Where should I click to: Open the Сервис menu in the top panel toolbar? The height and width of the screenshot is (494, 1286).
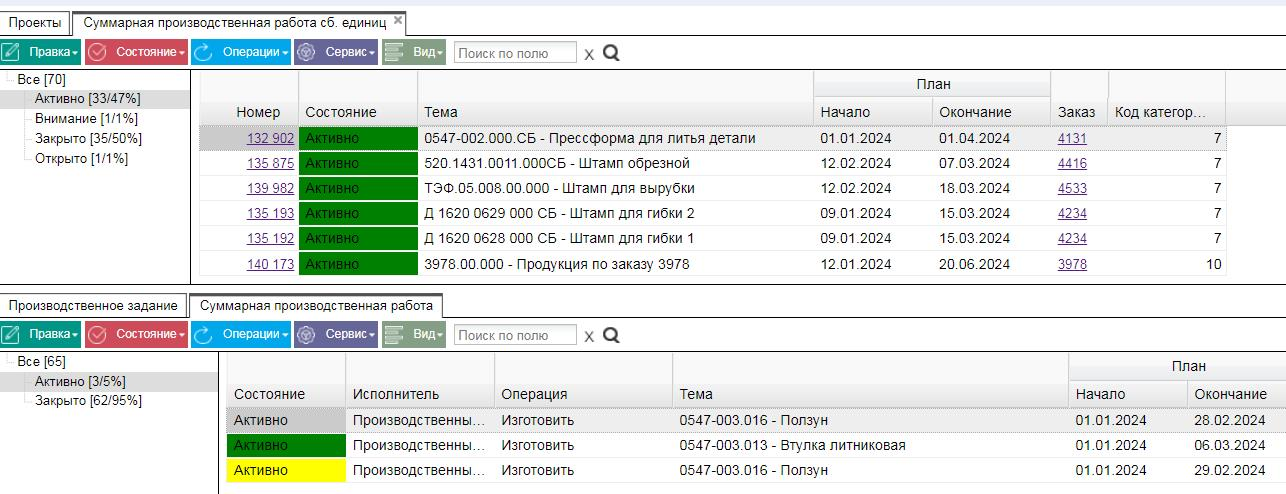pyautogui.click(x=336, y=52)
